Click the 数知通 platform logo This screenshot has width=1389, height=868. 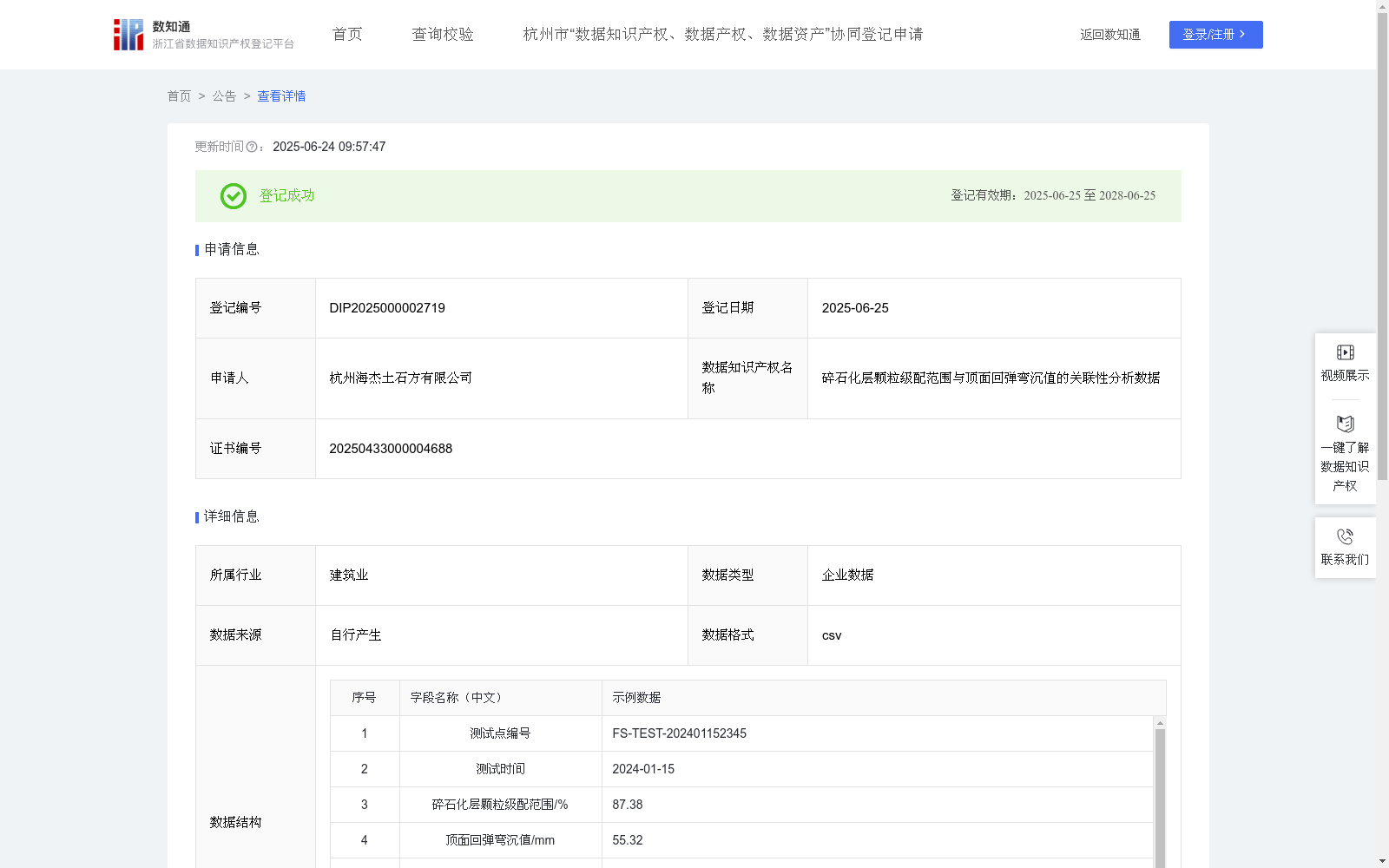click(128, 34)
